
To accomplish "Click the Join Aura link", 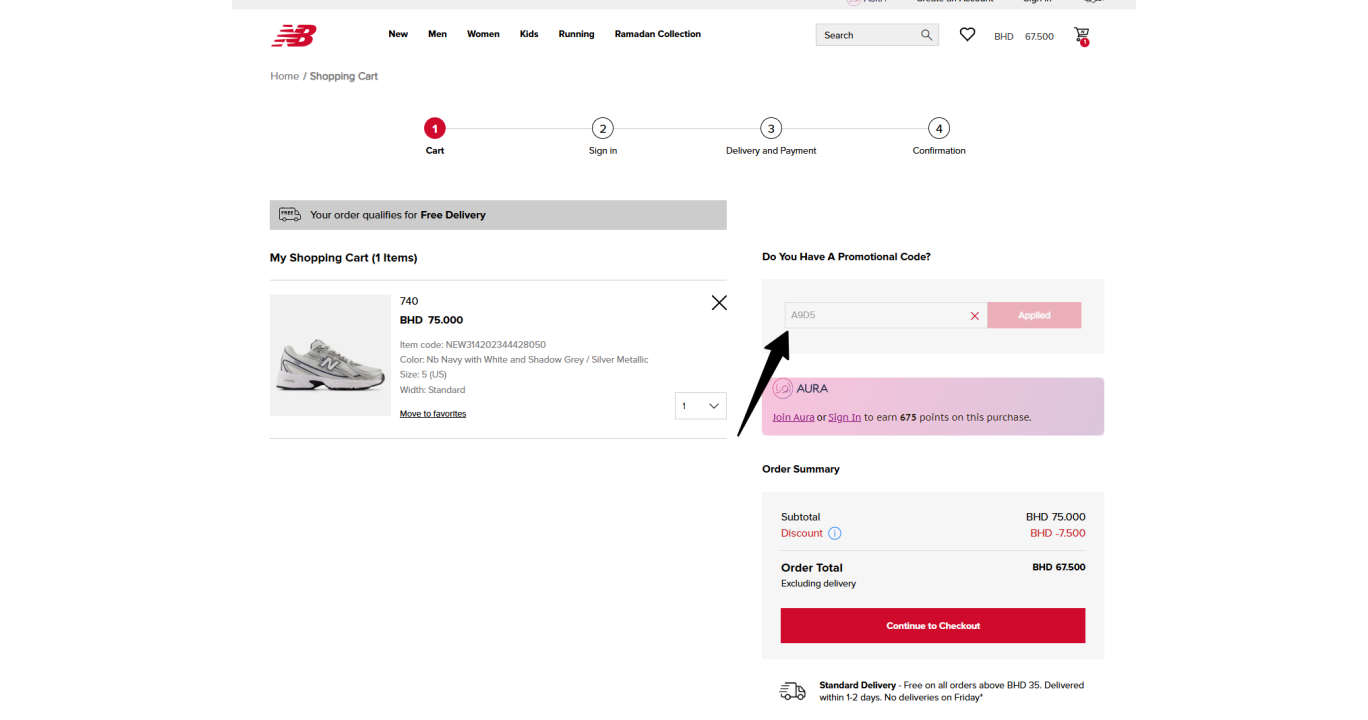I will (793, 417).
